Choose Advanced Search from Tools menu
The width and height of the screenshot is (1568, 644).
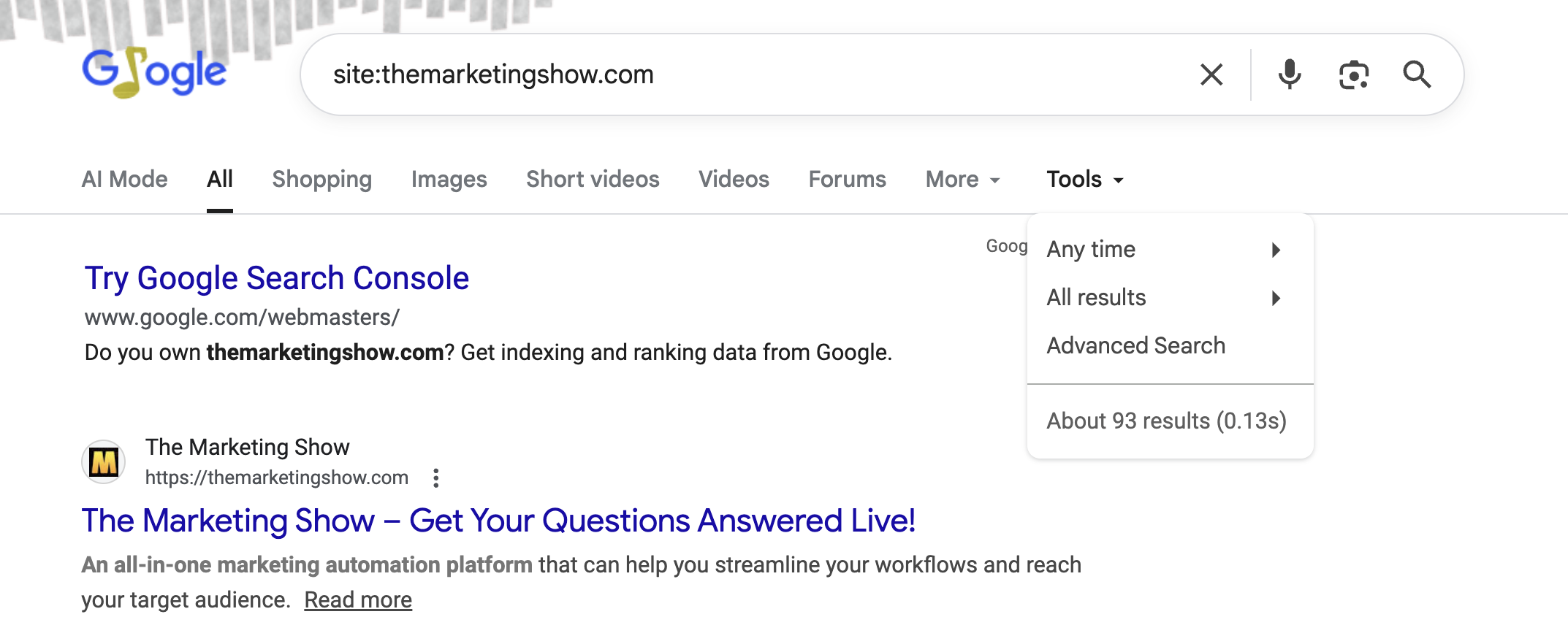[x=1135, y=346]
